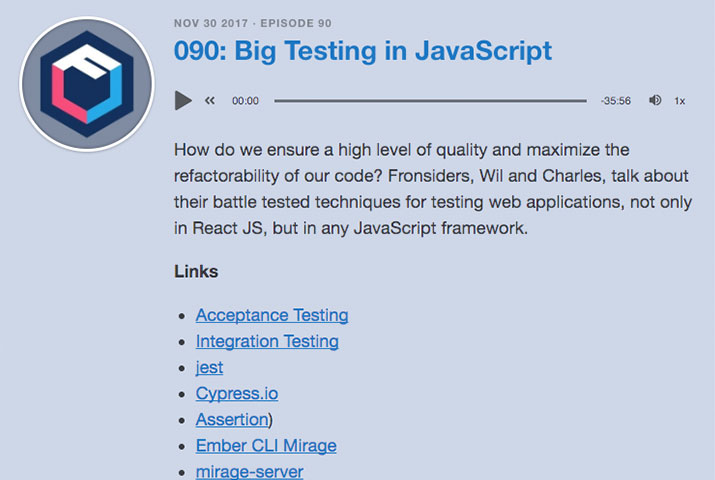This screenshot has height=480, width=715.
Task: Click the NOV 30 2017 date text
Action: click(209, 23)
